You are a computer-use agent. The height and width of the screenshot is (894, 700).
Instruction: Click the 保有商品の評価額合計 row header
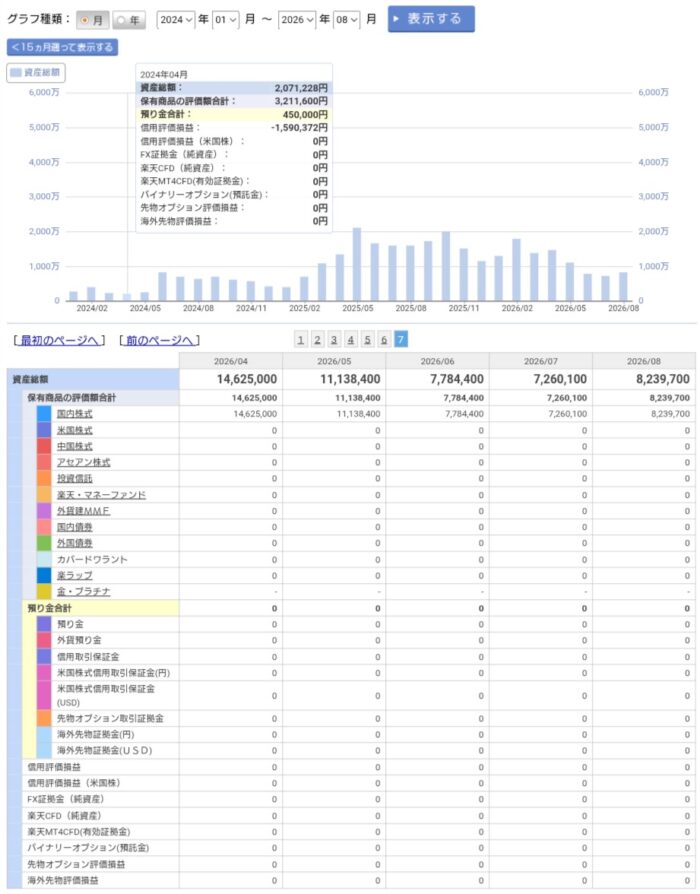[100, 398]
